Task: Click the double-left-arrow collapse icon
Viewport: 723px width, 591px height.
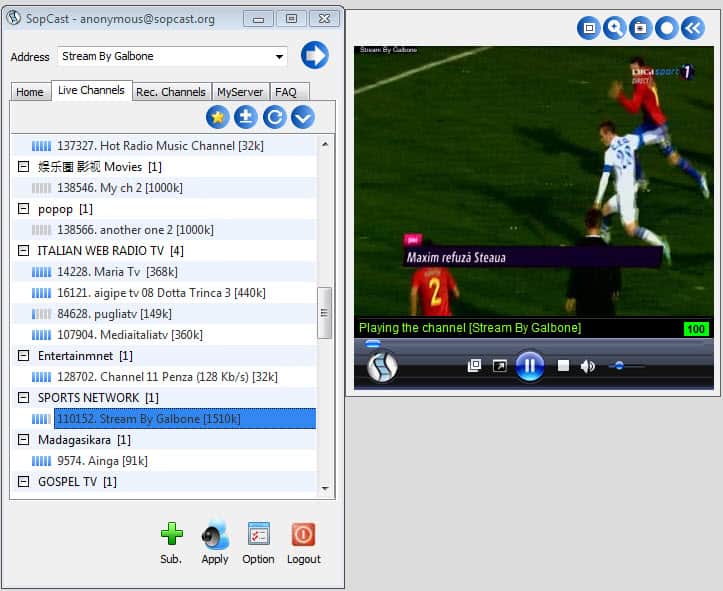Action: coord(692,28)
